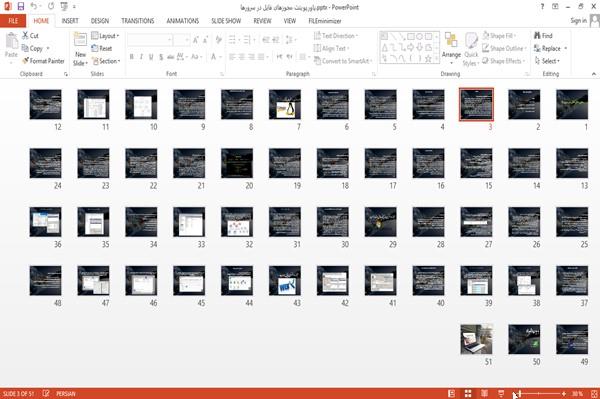Click the Undo arrow in title bar
Viewport: 600px width, 399px height.
coord(34,7)
